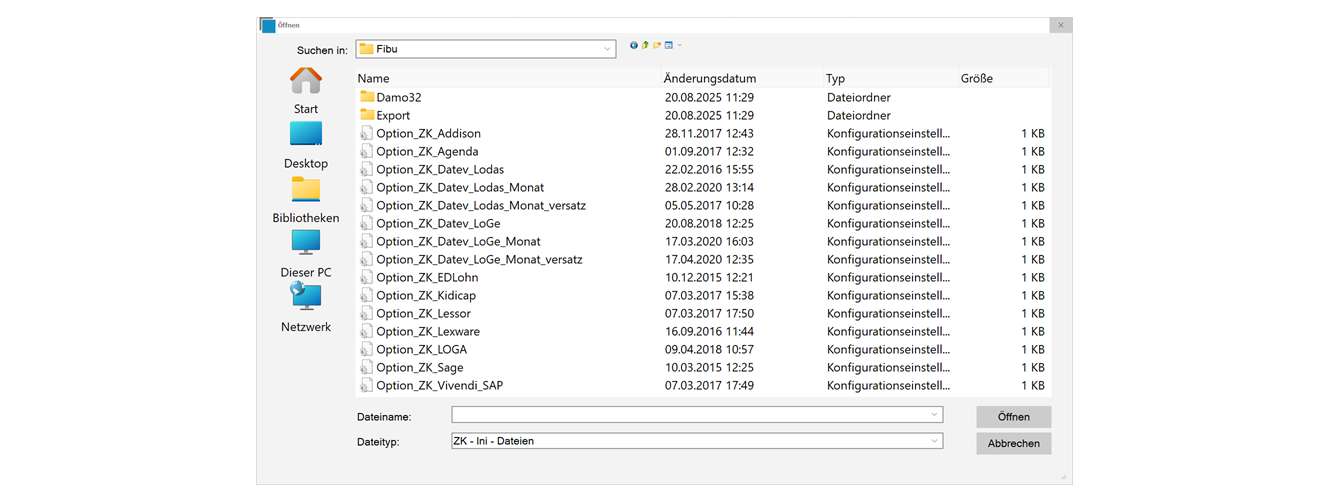Open the Dateityp dropdown list
This screenshot has height=504, width=1343.
[934, 441]
